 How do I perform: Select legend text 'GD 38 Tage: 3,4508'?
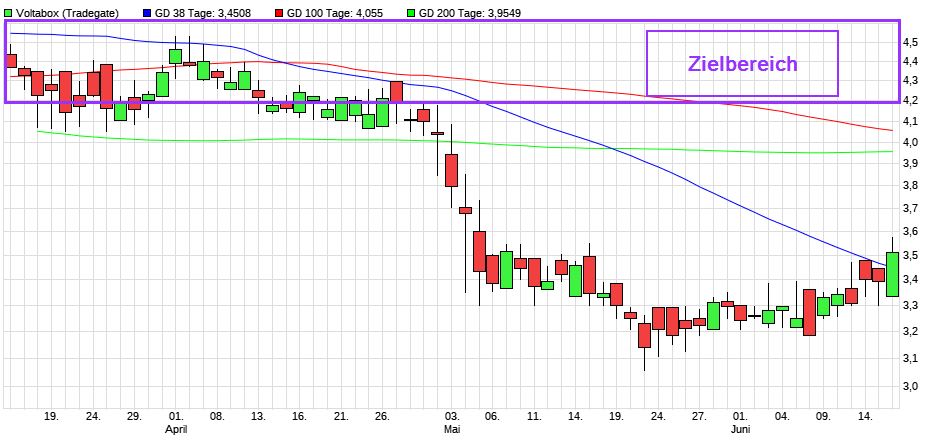point(203,13)
